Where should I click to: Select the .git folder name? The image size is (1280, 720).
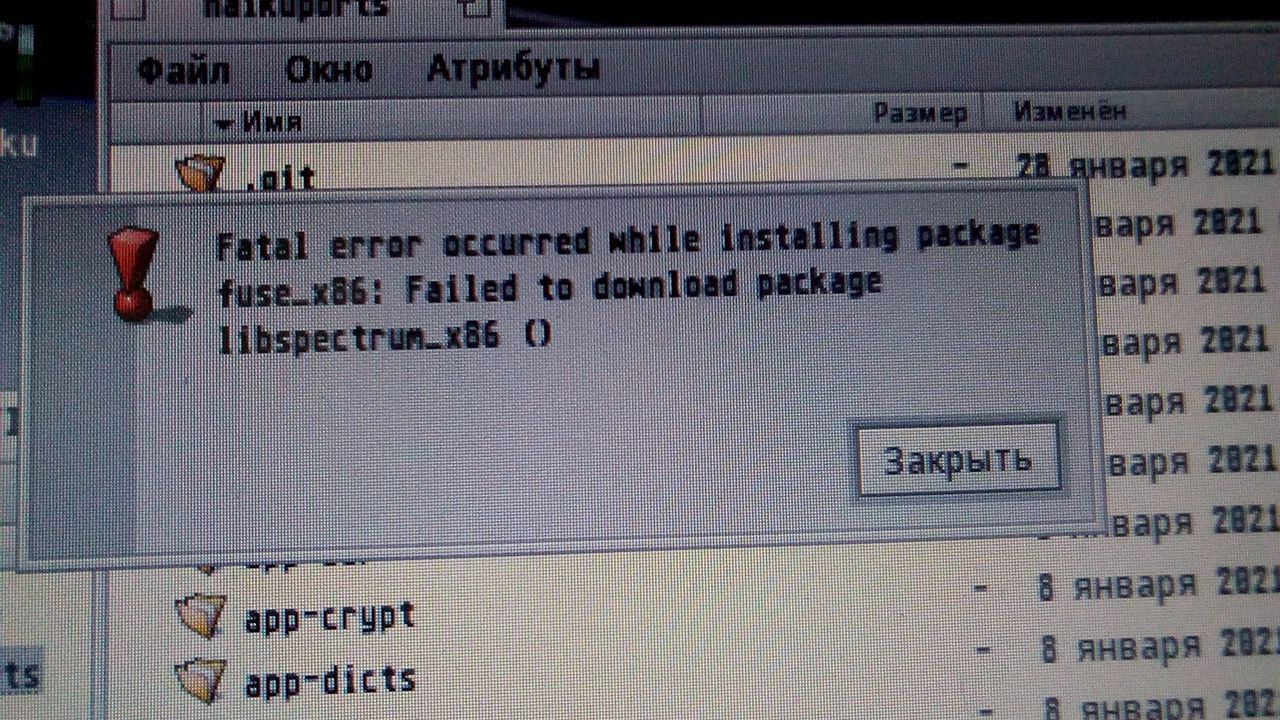[x=280, y=180]
